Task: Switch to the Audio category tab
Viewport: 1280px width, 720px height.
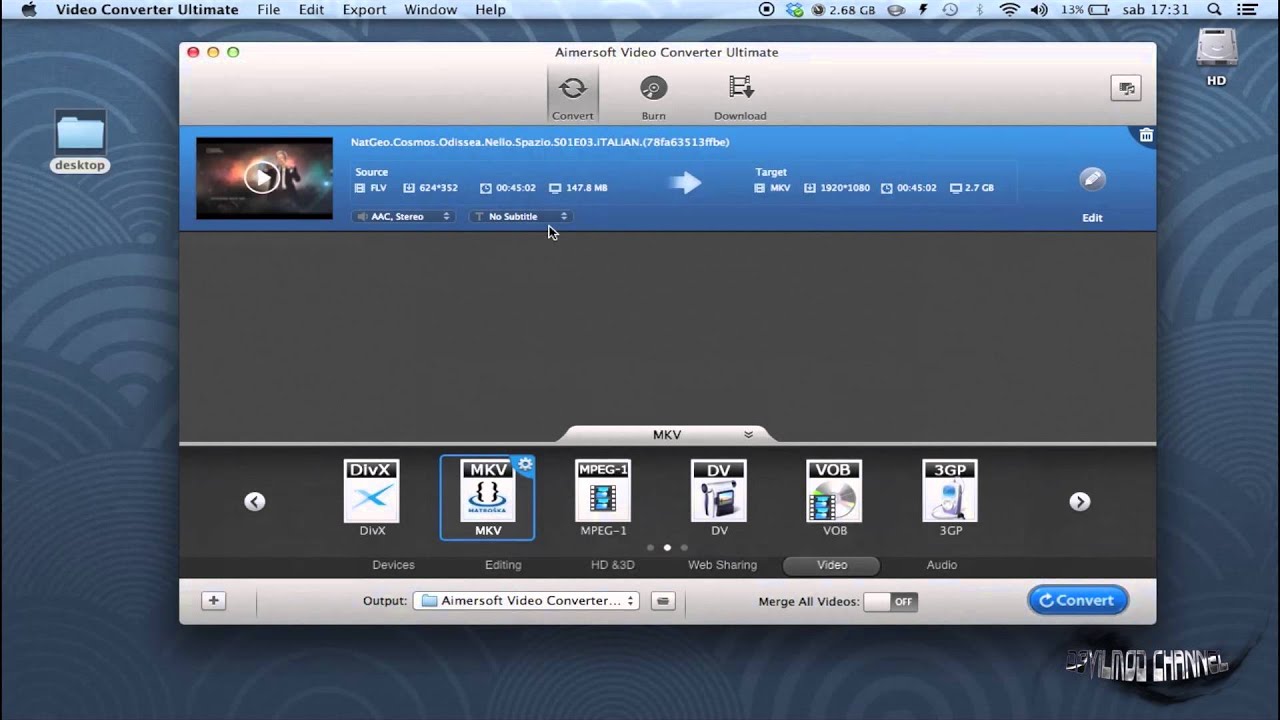Action: point(942,565)
